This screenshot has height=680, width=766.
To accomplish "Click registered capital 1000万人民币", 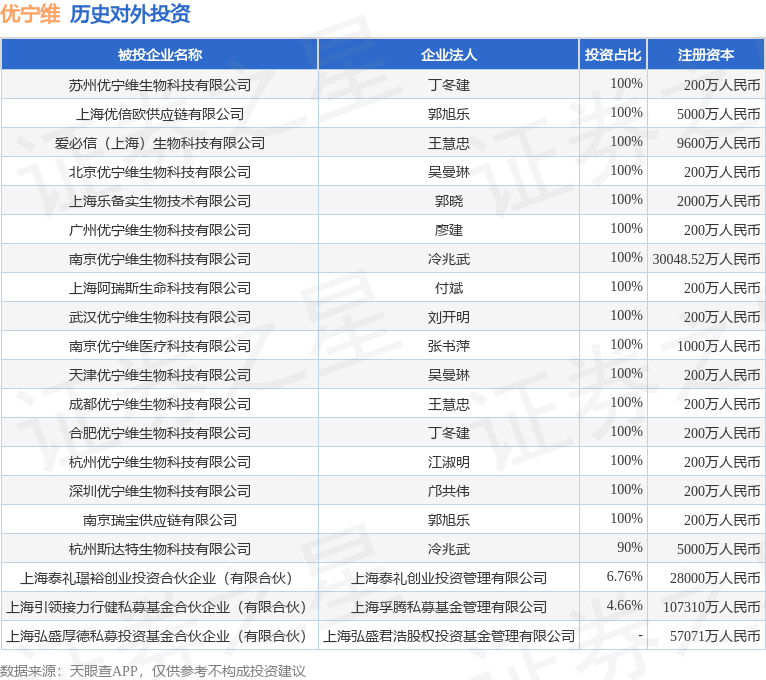I will (718, 346).
